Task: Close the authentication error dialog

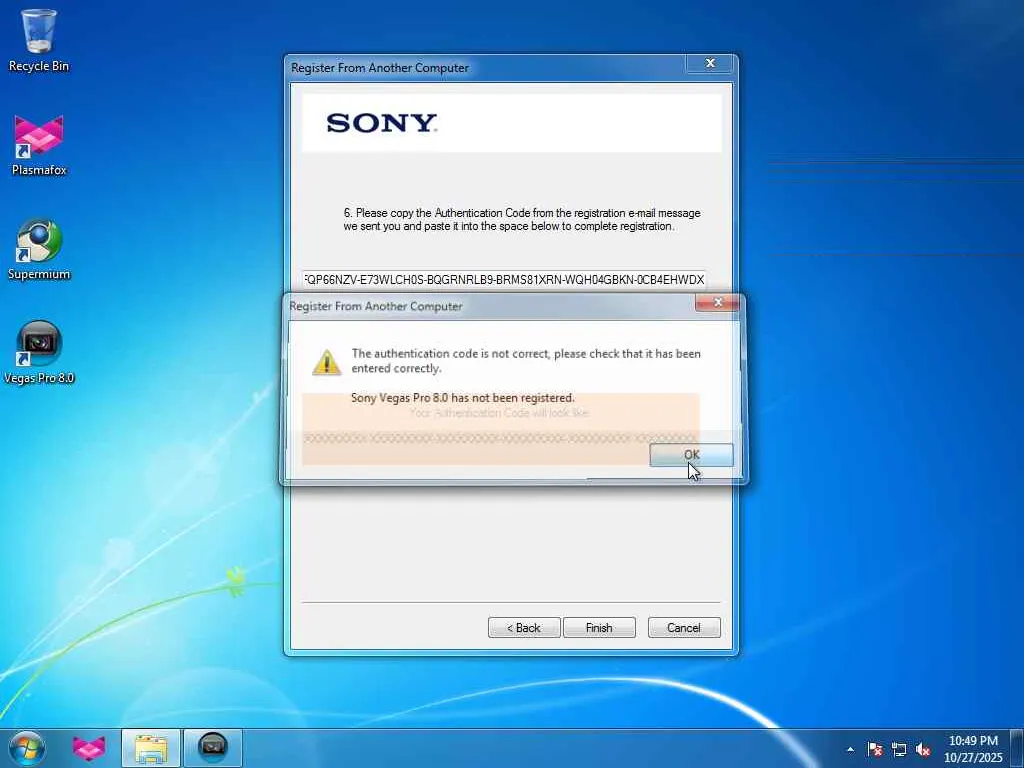Action: [x=718, y=302]
